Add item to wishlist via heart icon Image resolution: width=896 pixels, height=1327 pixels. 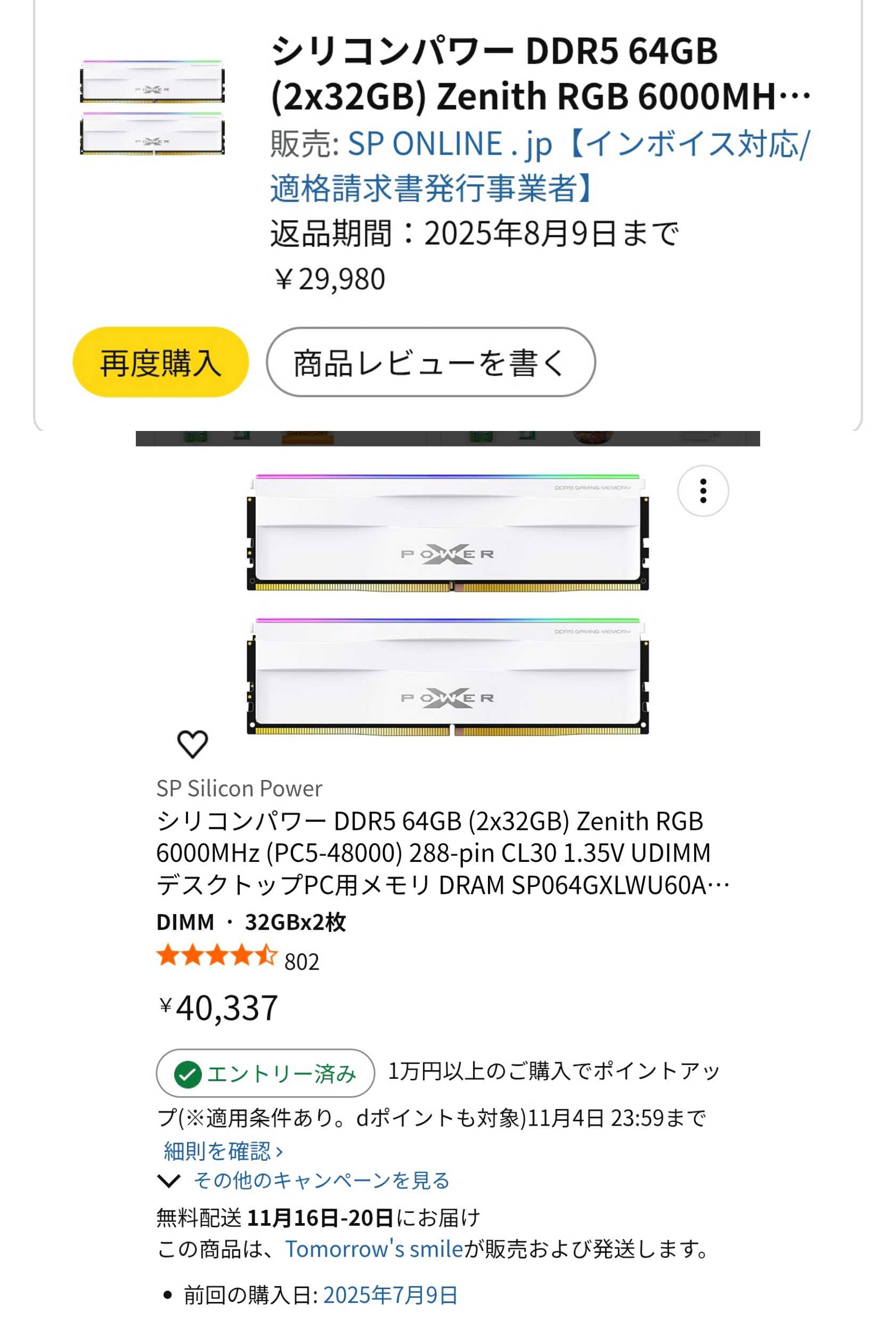click(192, 744)
